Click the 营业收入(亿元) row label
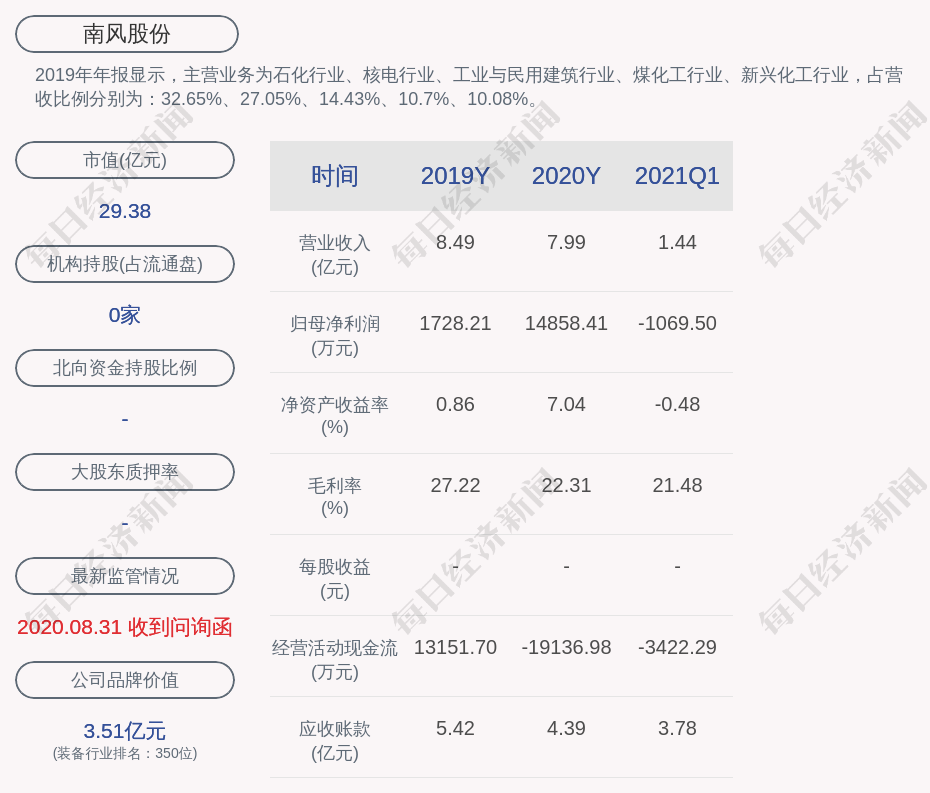Screen dimensions: 930x793 [335, 255]
